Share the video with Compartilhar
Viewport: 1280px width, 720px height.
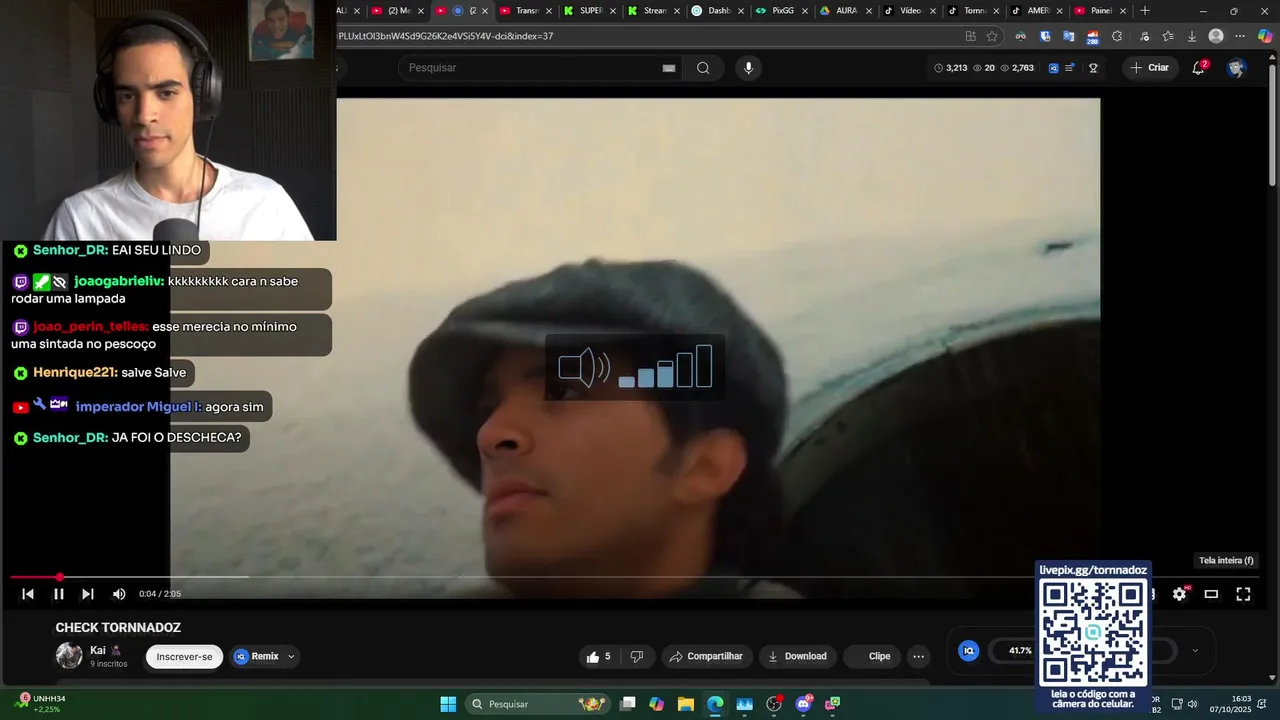click(706, 656)
